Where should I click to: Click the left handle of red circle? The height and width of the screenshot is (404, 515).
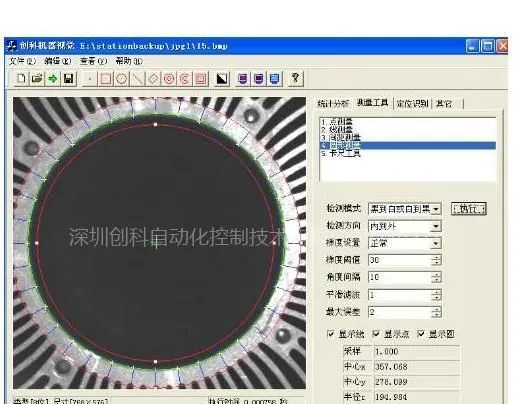37,243
